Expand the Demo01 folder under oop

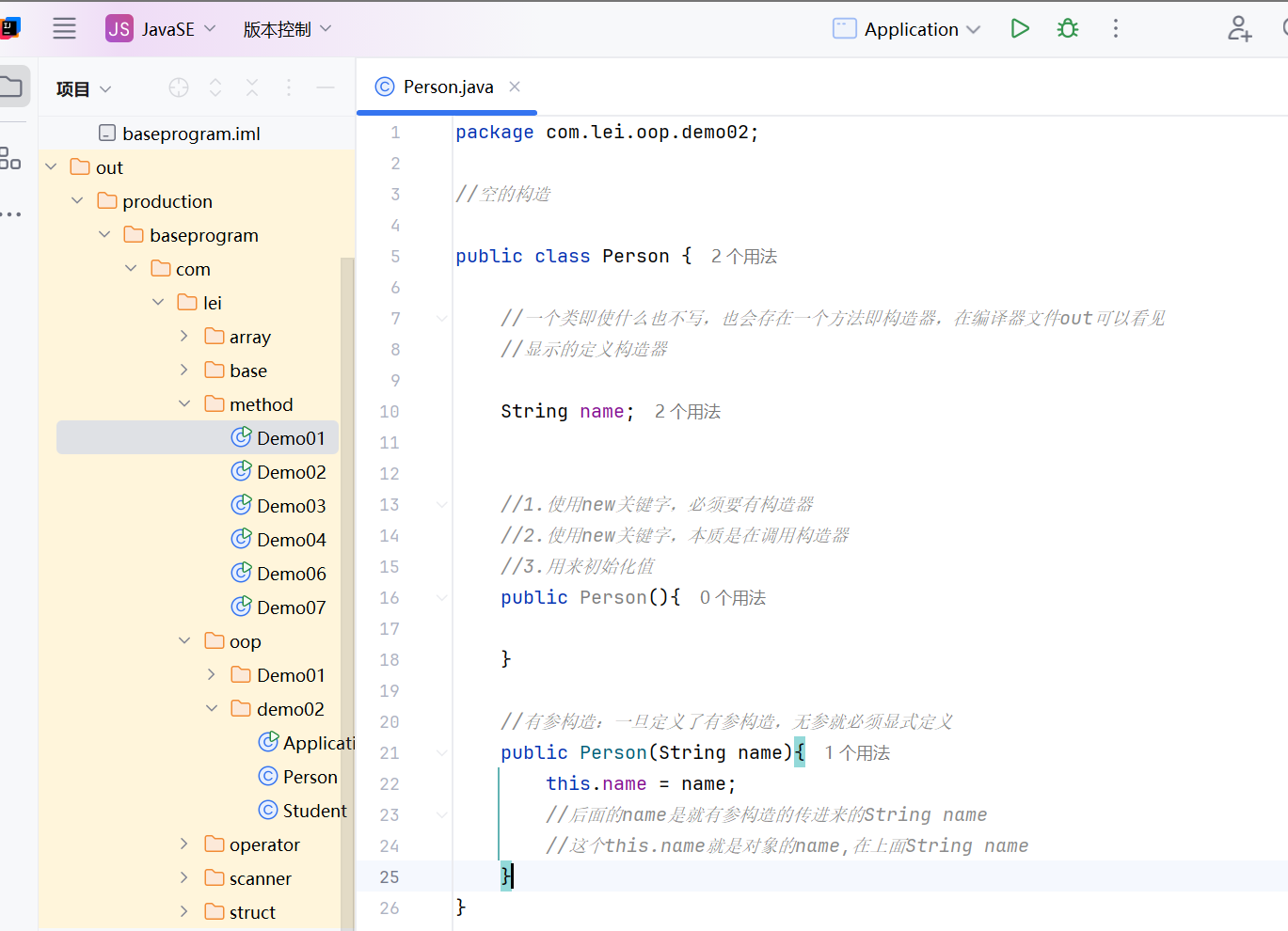[212, 675]
